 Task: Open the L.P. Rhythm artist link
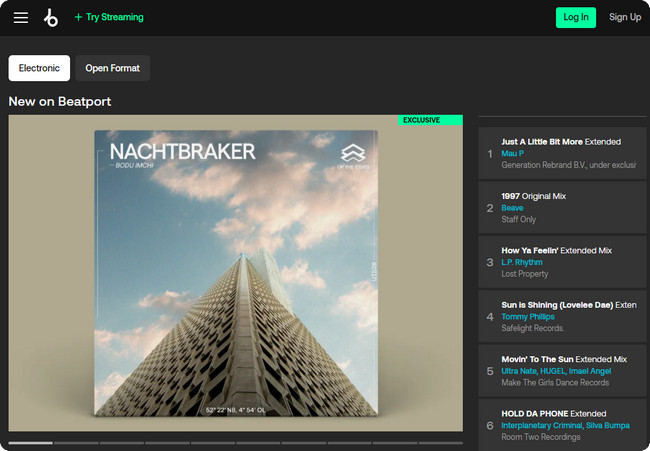point(521,262)
